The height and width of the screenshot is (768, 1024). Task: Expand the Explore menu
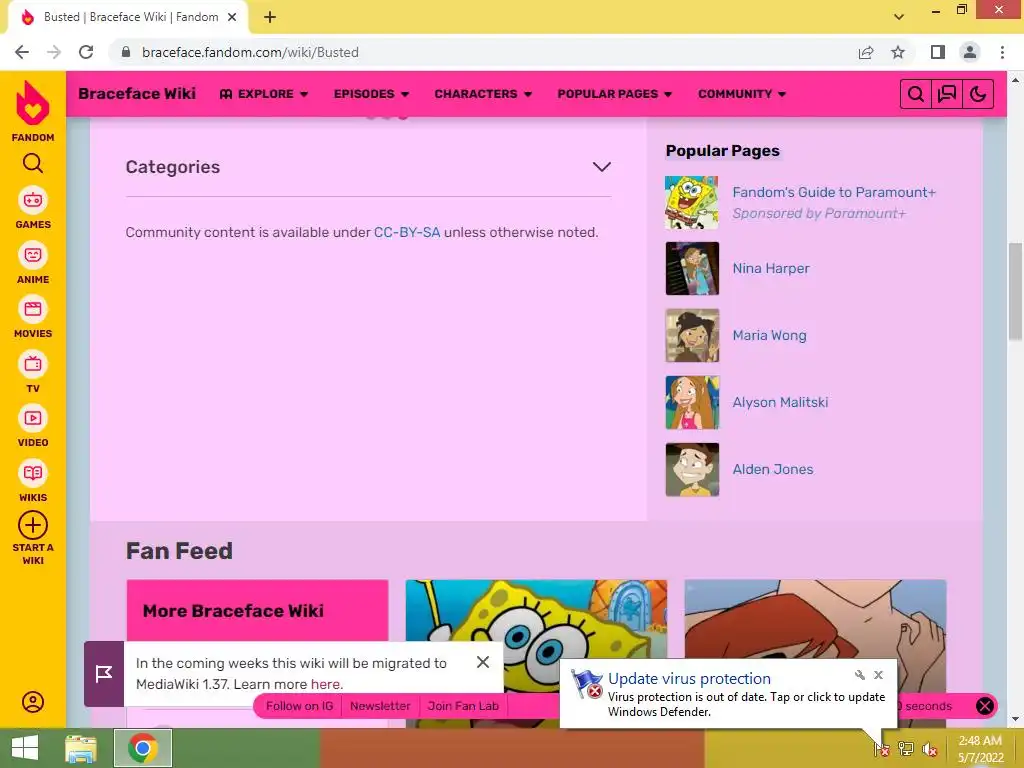[x=264, y=94]
